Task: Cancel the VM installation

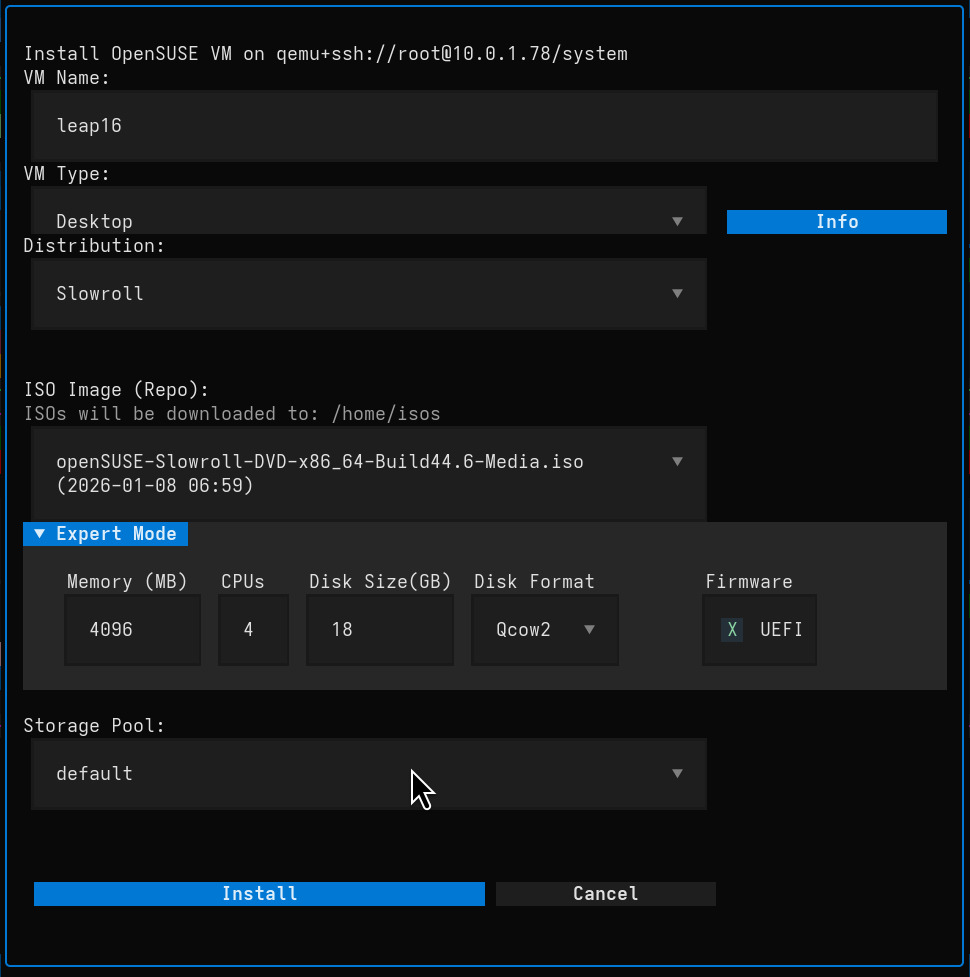Action: point(605,893)
